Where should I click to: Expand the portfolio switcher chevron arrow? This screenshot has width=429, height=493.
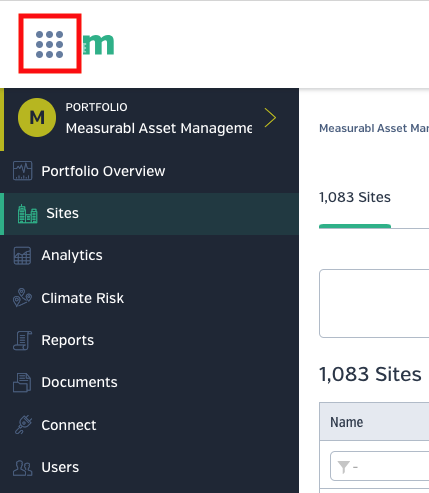270,117
